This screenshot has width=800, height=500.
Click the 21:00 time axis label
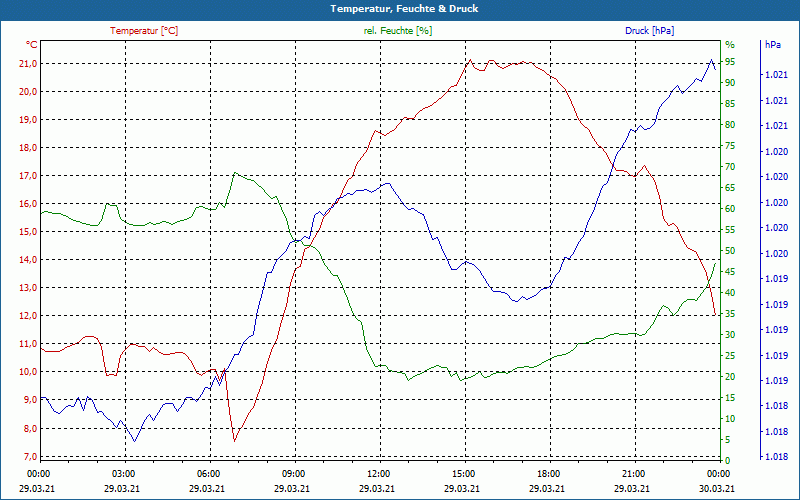click(633, 473)
